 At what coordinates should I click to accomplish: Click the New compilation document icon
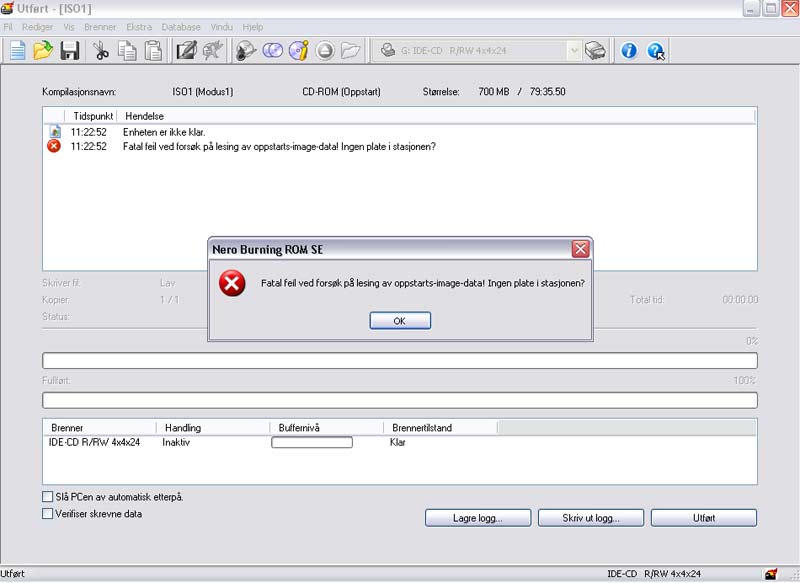coord(17,50)
